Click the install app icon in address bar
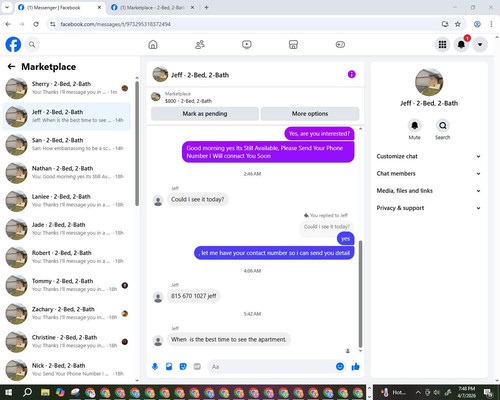Viewport: 500px width, 400px height. click(x=445, y=24)
